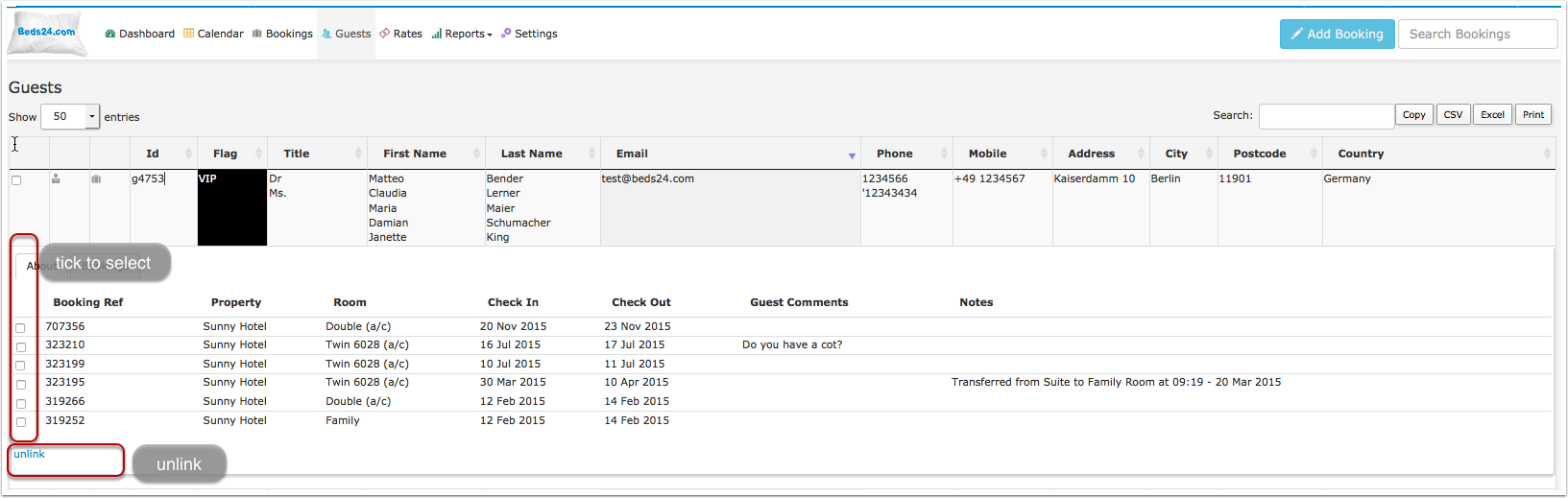Click the bookings icon in guest g4753 row
The height and width of the screenshot is (498, 1568).
pyautogui.click(x=96, y=178)
